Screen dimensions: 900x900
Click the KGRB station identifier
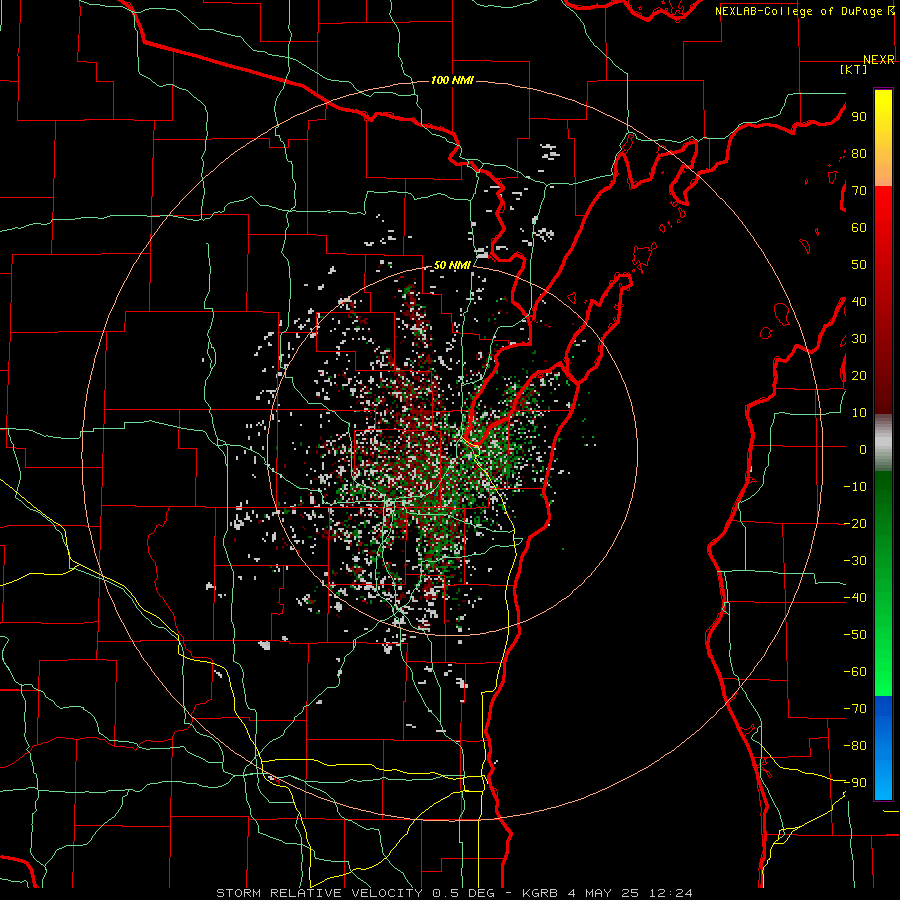[542, 893]
